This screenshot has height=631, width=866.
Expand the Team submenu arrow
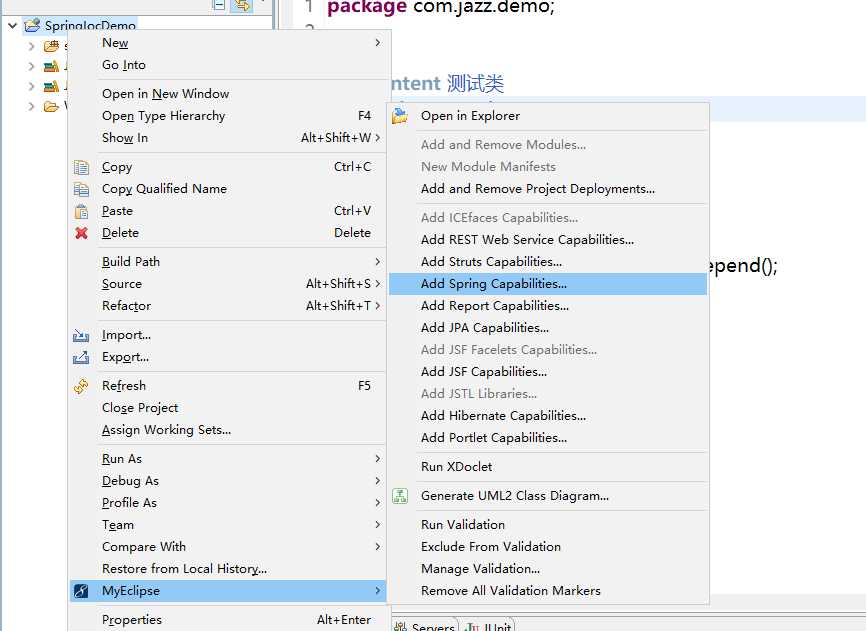[x=377, y=524]
